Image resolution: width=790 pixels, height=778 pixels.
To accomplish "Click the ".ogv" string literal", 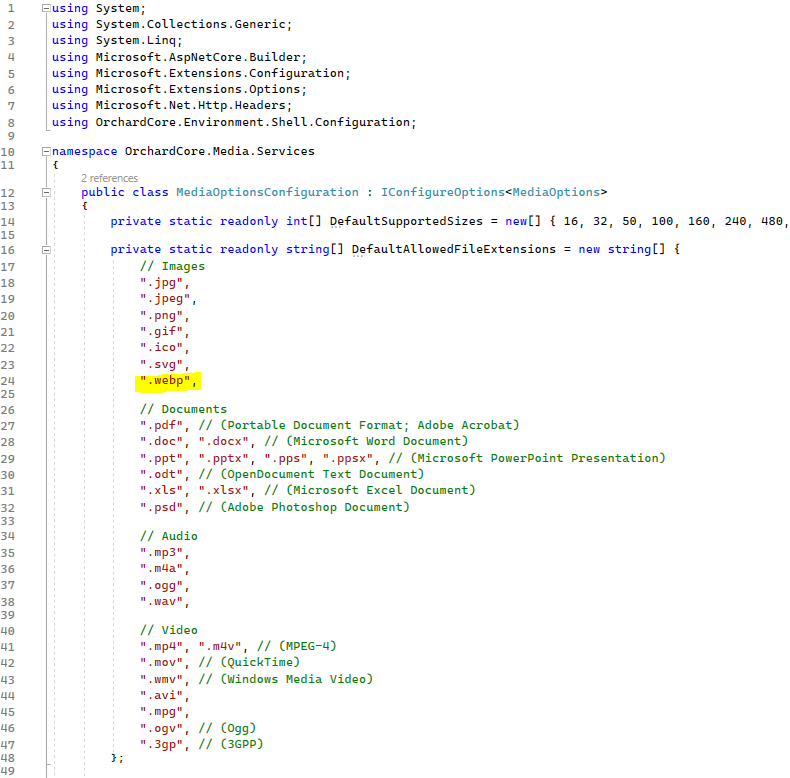I will (161, 729).
